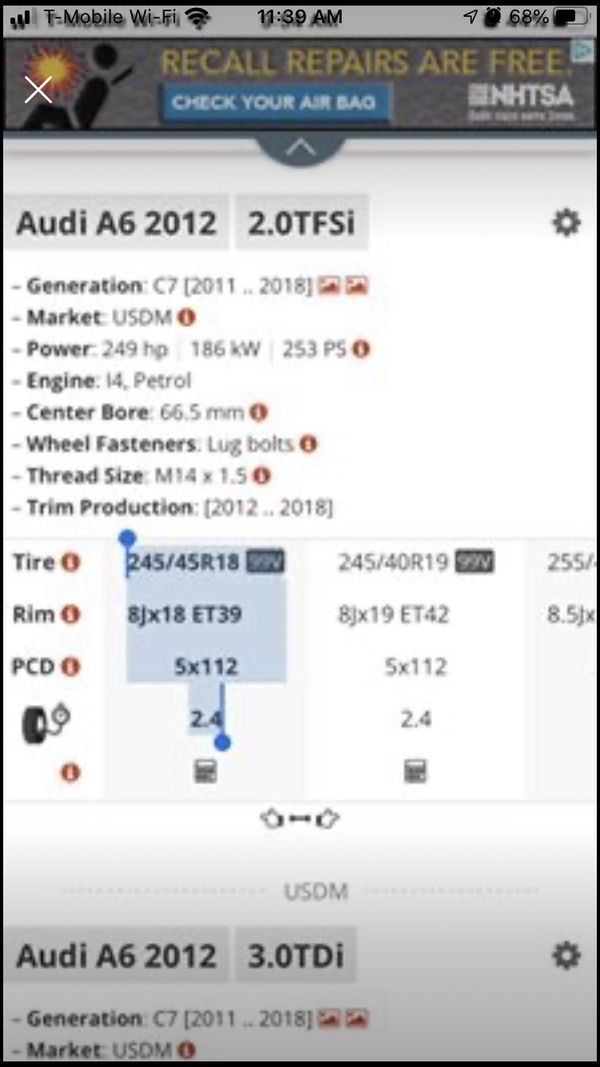This screenshot has width=600, height=1067.
Task: Select the 3.0TDi trim tab
Action: coord(296,955)
